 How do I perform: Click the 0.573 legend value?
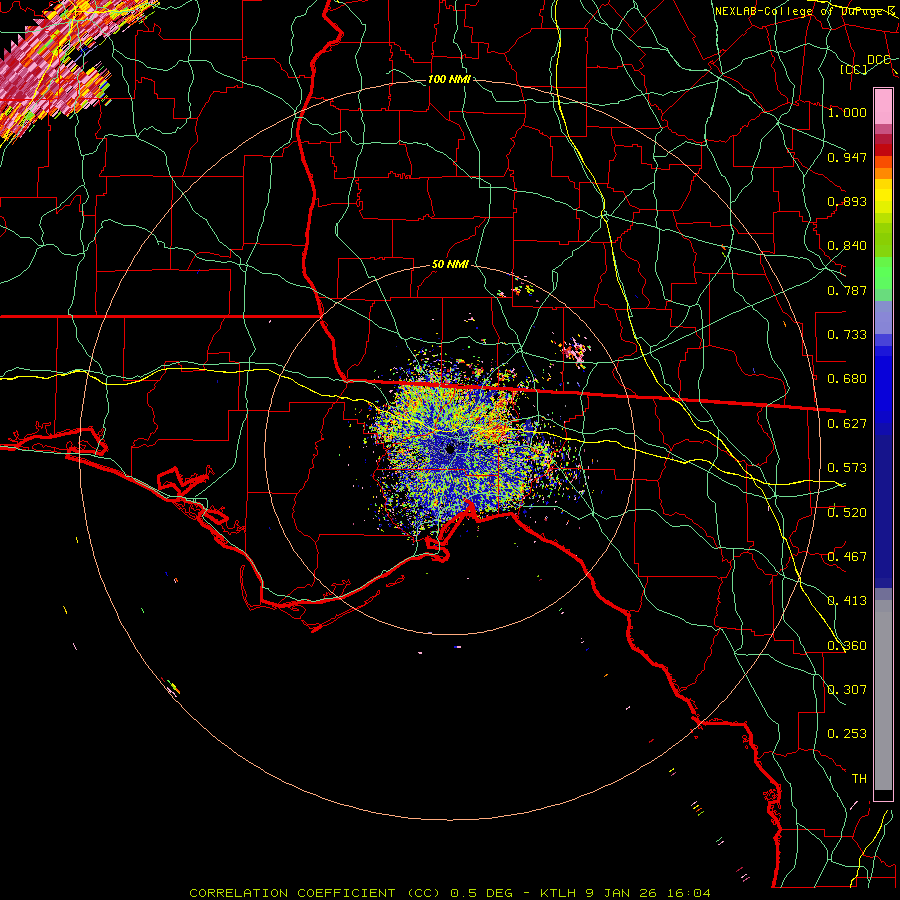point(847,468)
